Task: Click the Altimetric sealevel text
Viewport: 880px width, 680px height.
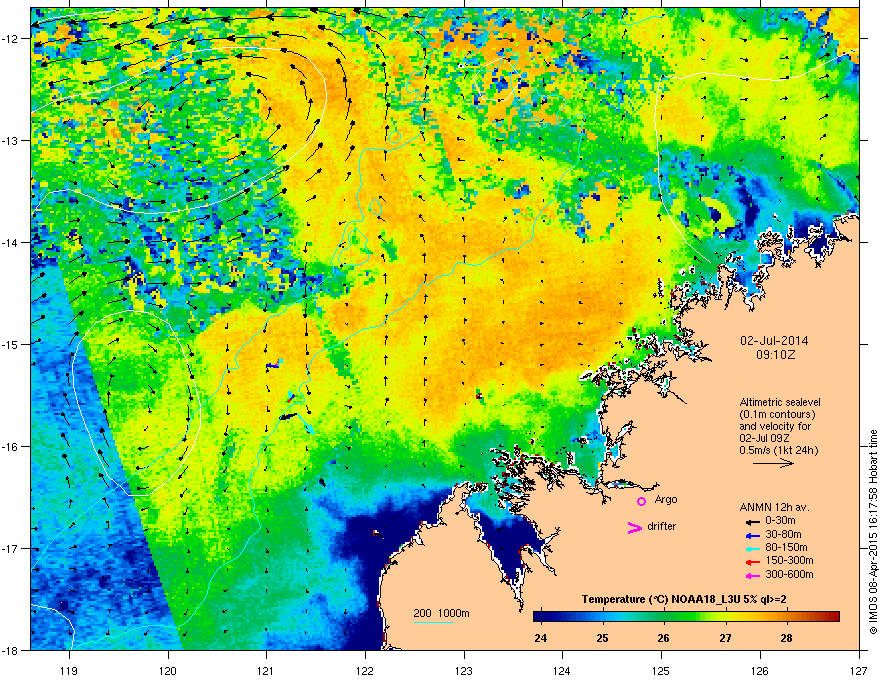Action: [x=780, y=402]
